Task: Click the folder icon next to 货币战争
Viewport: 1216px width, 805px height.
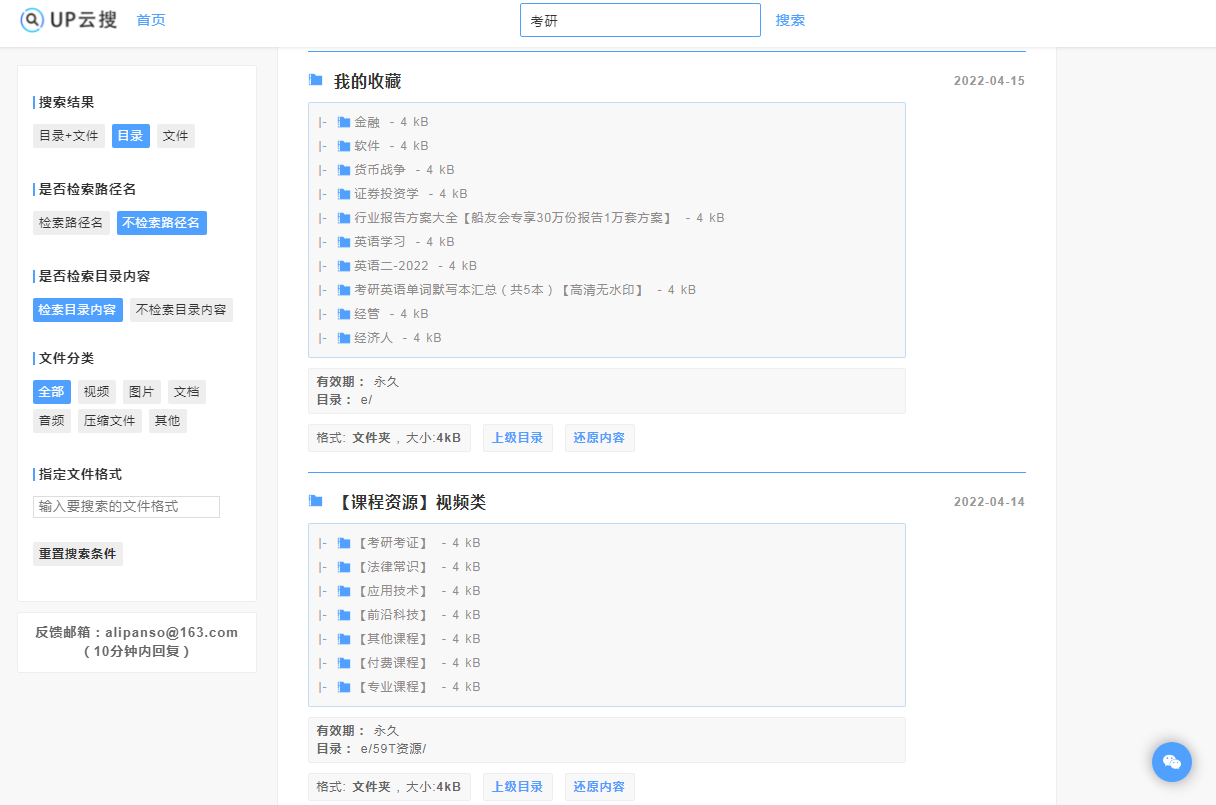Action: [x=344, y=170]
